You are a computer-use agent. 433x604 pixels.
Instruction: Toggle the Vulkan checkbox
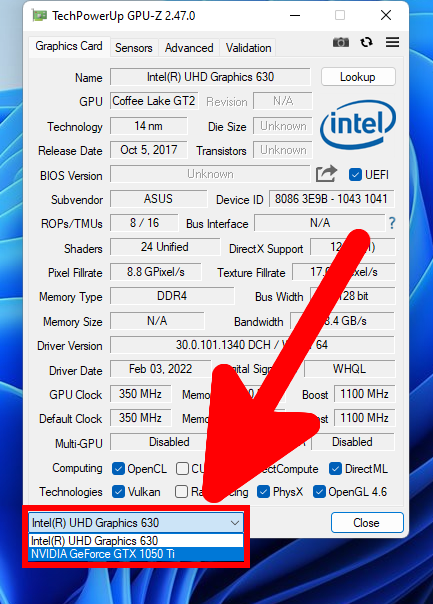pos(118,492)
